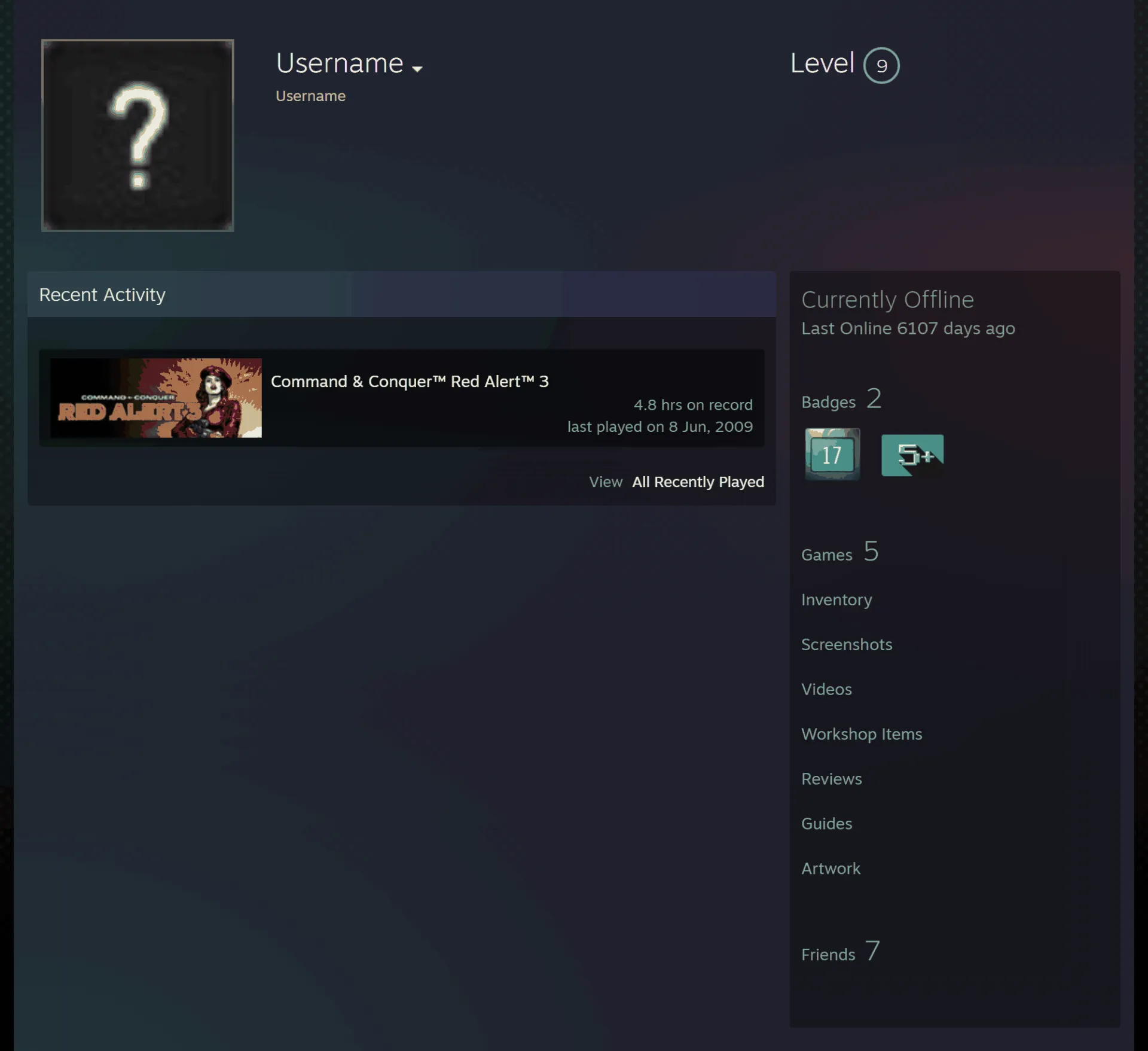Open Guides page
This screenshot has width=1148, height=1051.
826,824
